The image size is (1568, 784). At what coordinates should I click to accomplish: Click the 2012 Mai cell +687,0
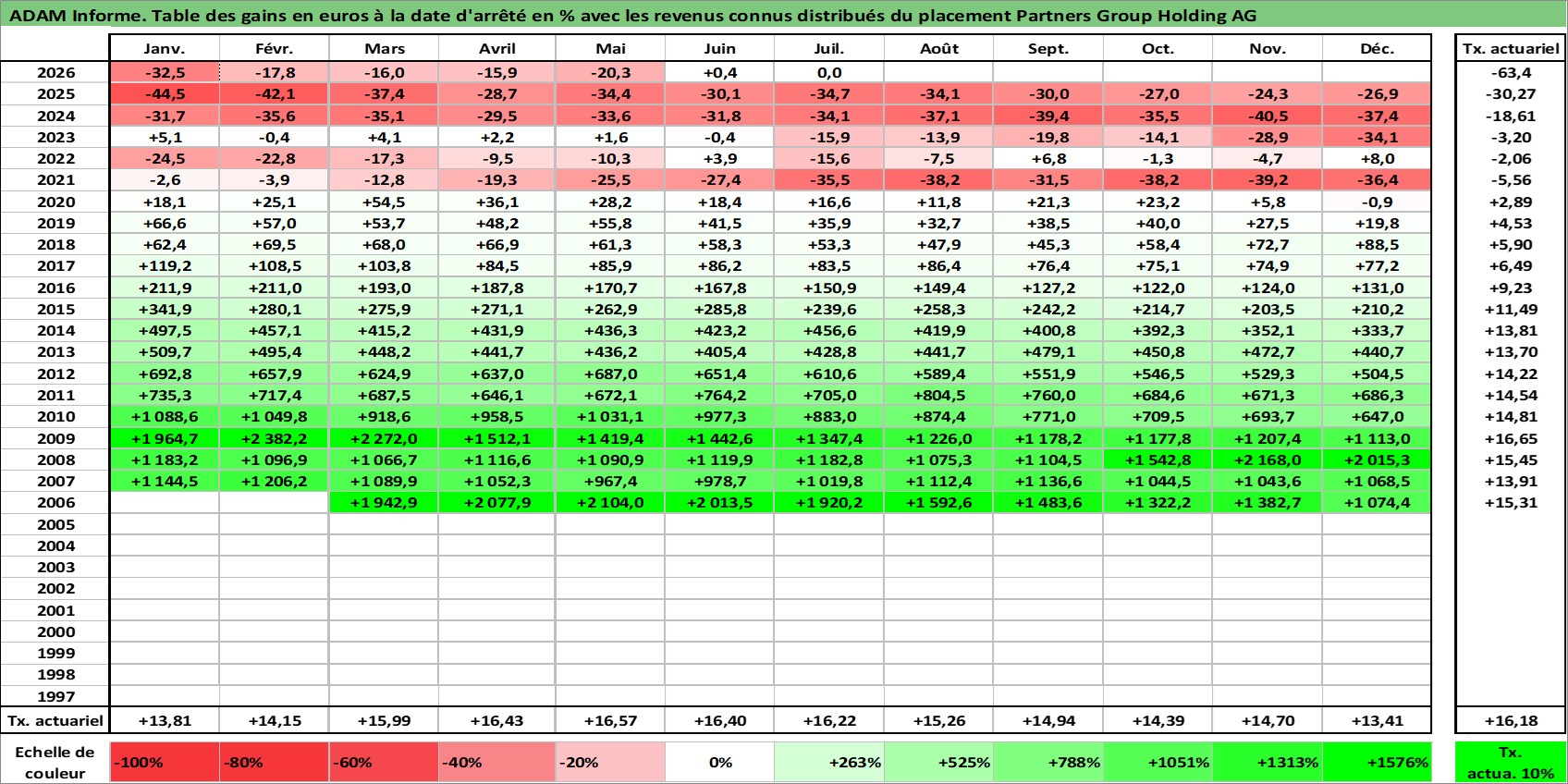pos(610,374)
